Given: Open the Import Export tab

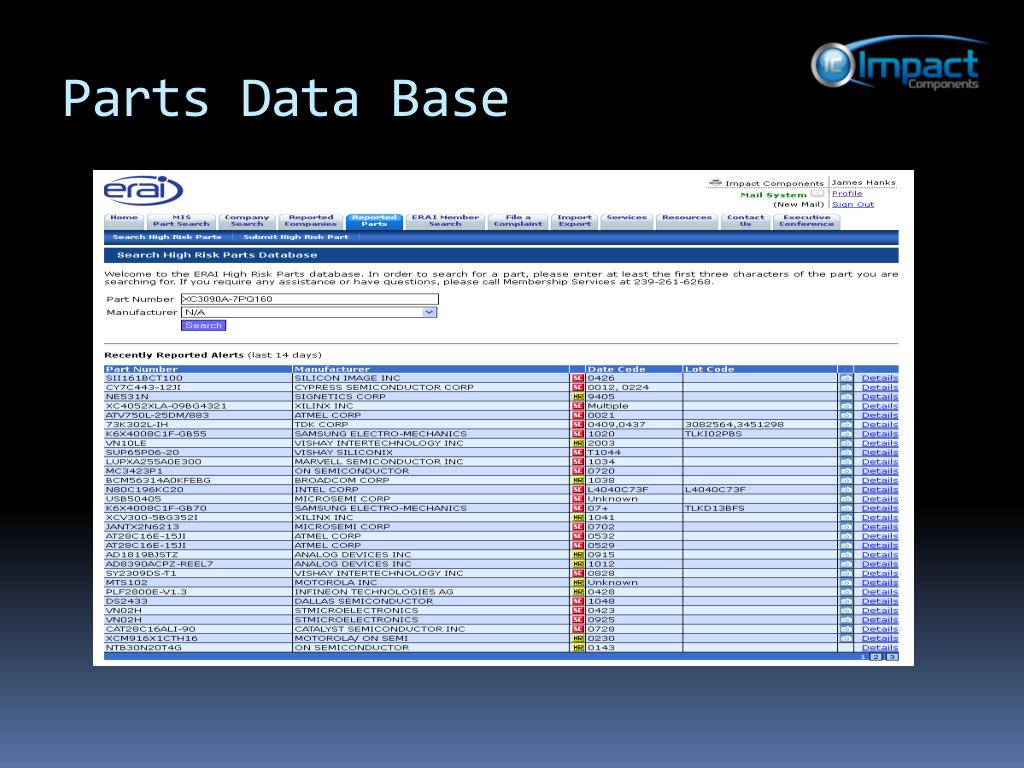Looking at the screenshot, I should click(575, 221).
